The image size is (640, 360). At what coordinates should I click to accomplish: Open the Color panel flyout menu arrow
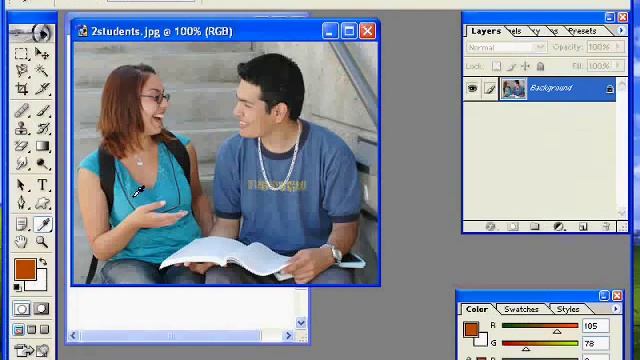(616, 309)
